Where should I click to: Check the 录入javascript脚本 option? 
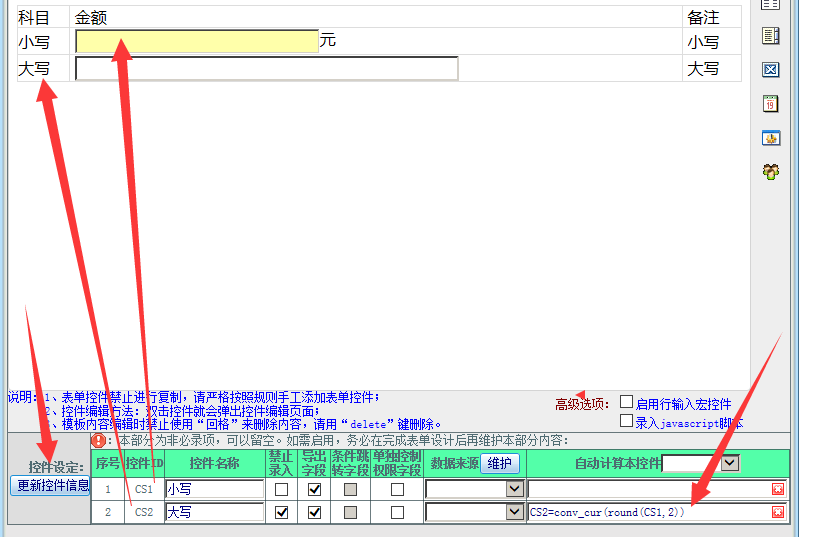[627, 421]
